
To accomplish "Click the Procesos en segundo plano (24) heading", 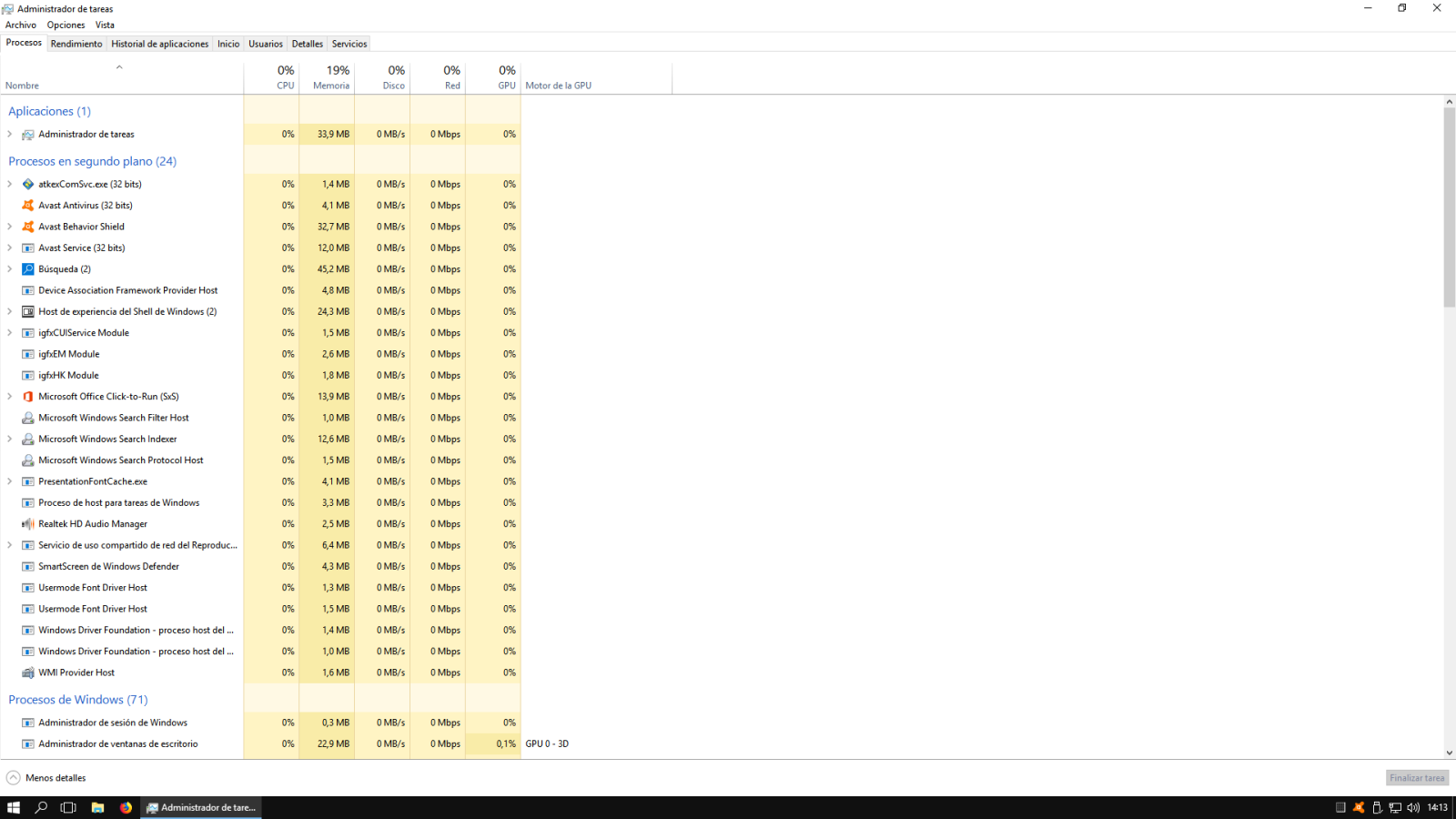I will [92, 161].
